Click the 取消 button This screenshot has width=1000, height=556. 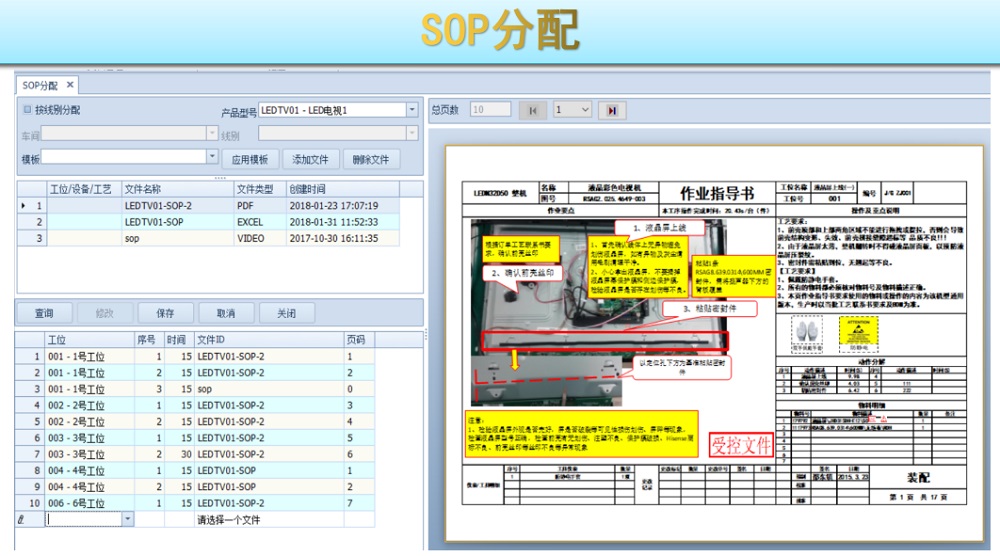pos(226,313)
